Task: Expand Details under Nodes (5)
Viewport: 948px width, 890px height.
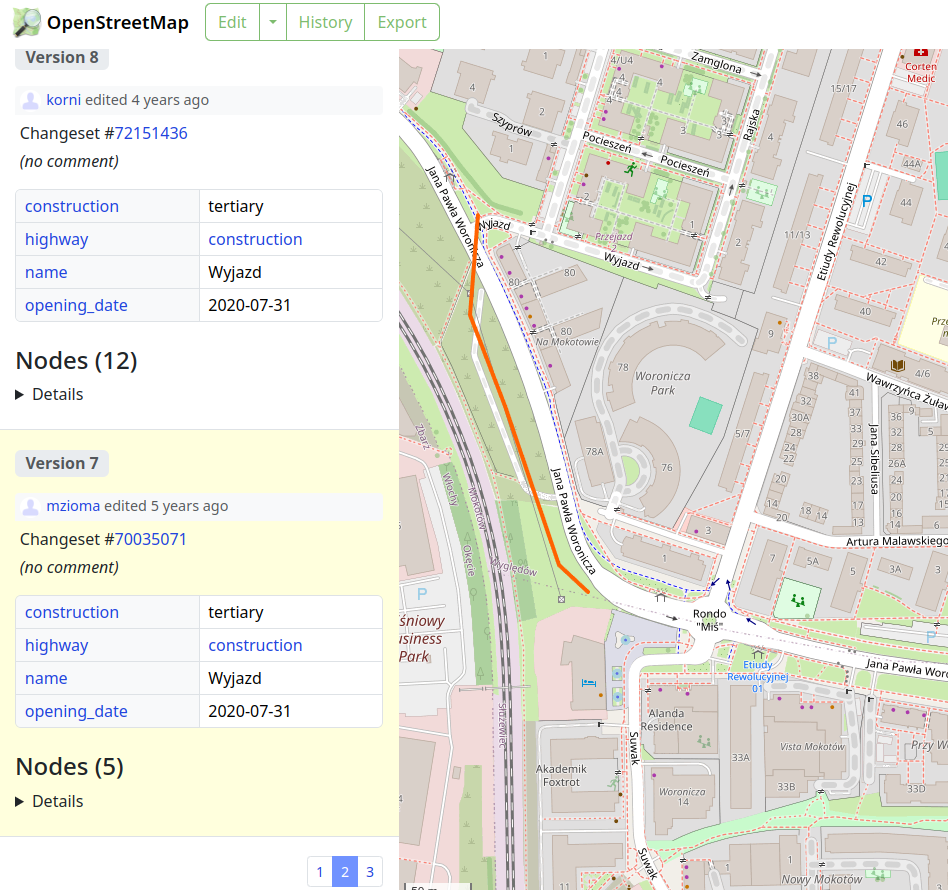Action: [49, 801]
